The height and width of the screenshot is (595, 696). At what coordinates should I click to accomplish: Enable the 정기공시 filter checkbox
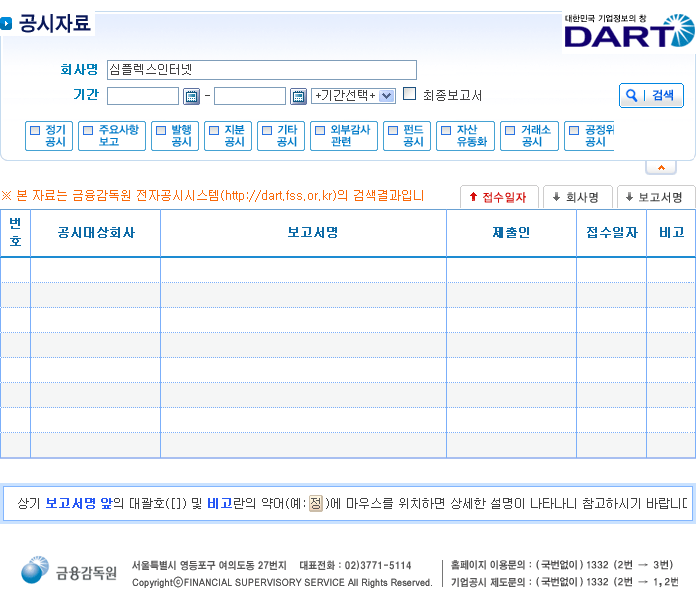[x=35, y=130]
